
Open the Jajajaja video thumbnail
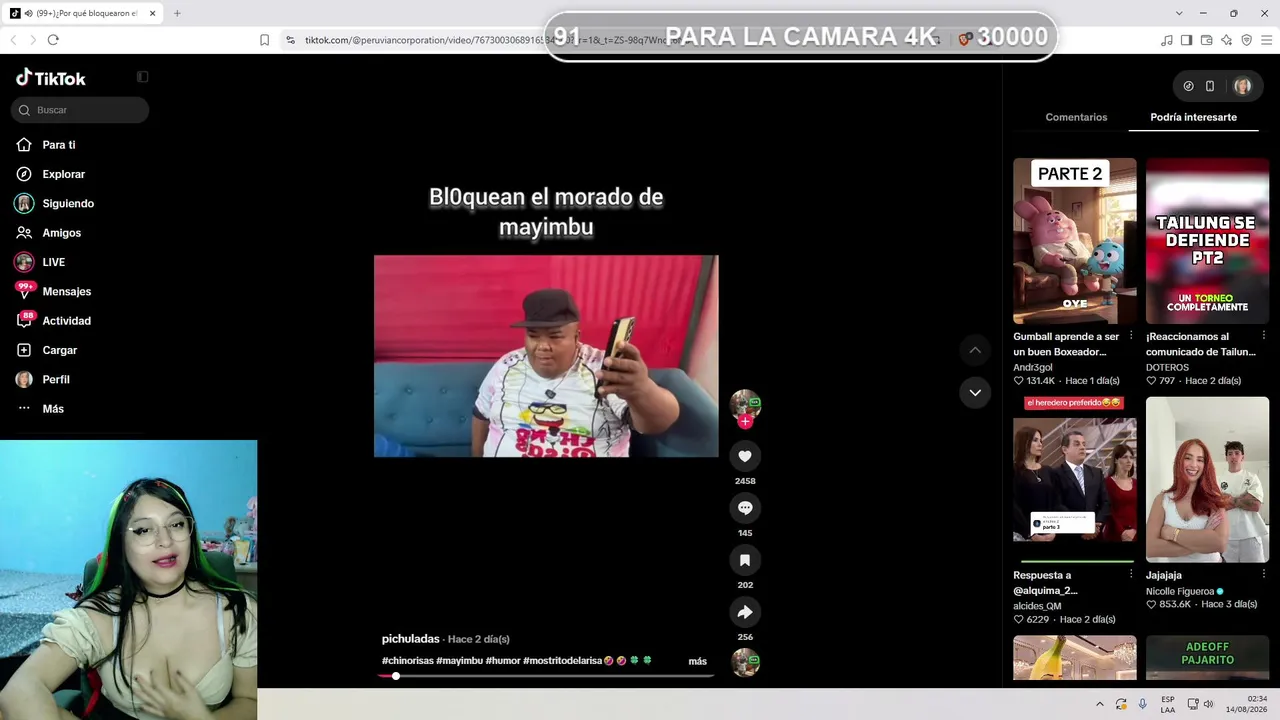[1207, 480]
